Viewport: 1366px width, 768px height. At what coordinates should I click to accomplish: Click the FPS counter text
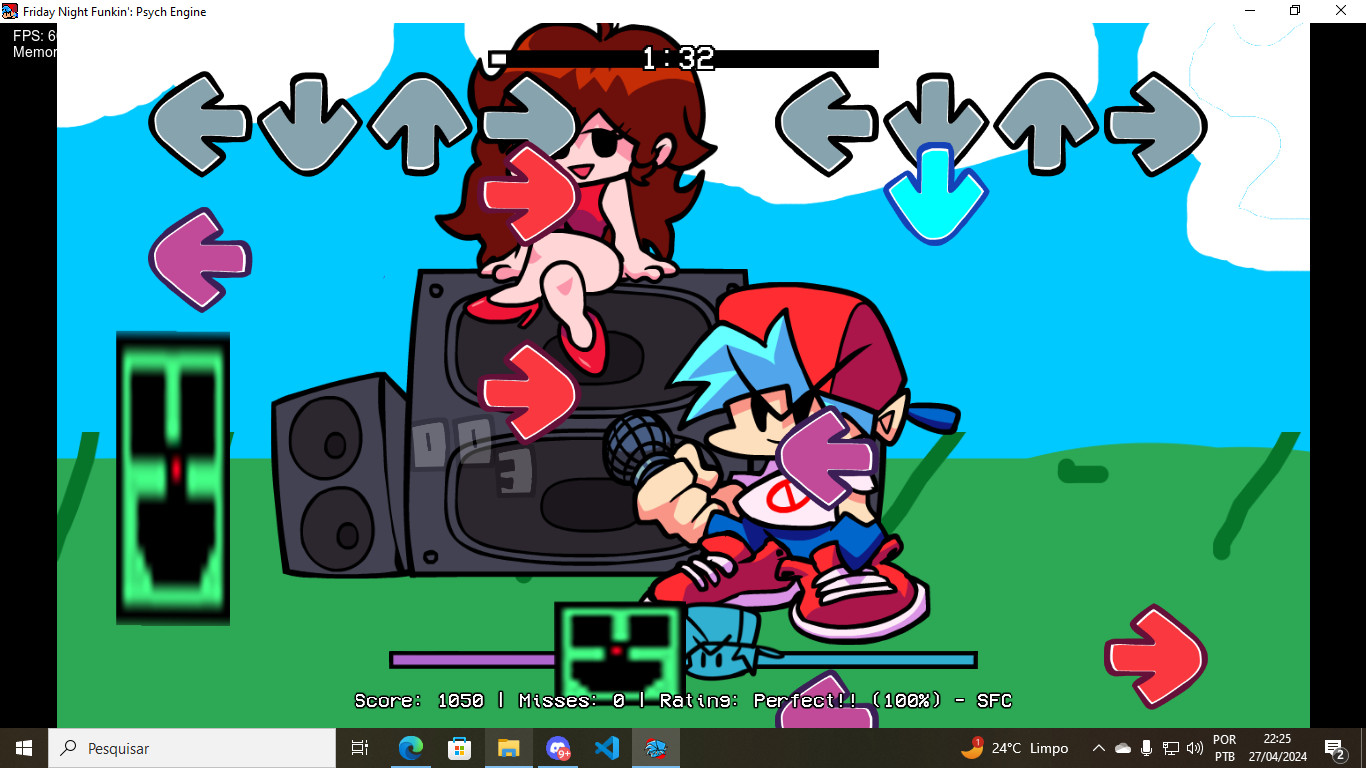click(35, 36)
